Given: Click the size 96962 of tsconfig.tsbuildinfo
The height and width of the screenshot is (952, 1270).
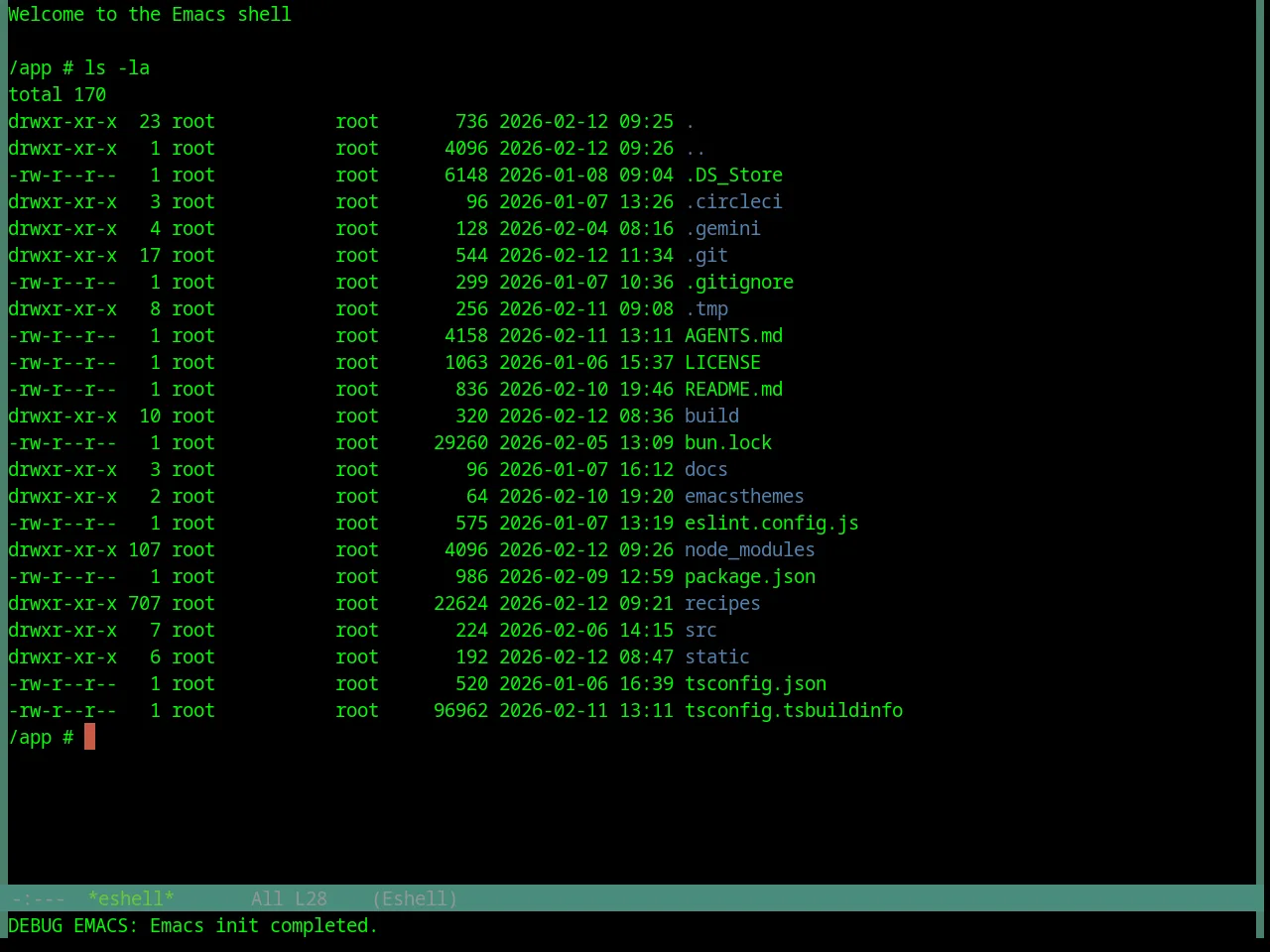Looking at the screenshot, I should [460, 710].
